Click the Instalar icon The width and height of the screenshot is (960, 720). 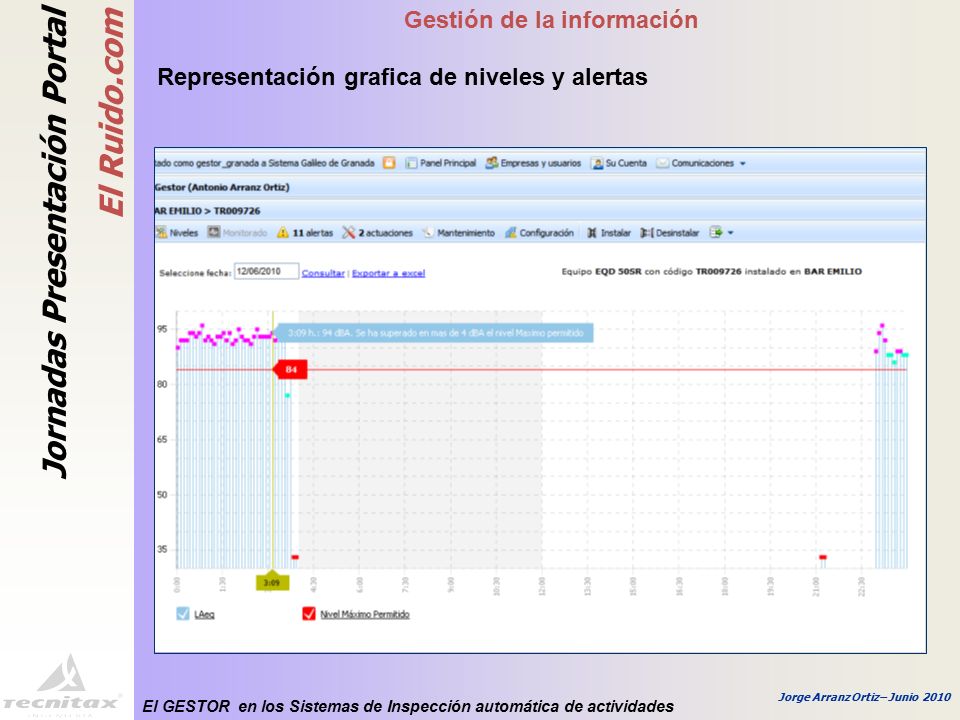(x=591, y=233)
